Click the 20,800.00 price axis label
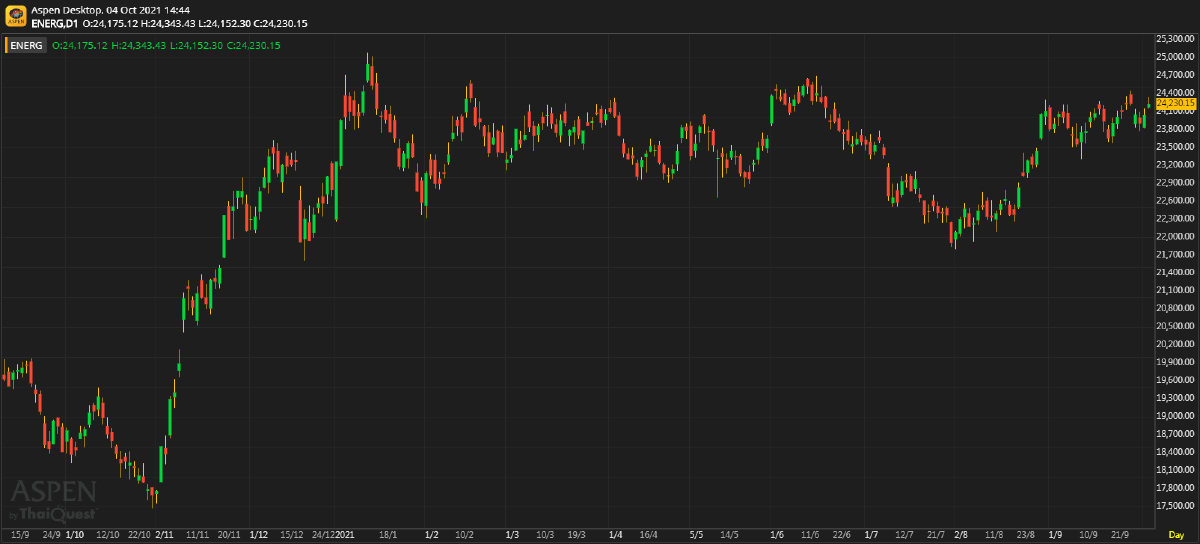This screenshot has height=544, width=1200. click(x=1176, y=308)
